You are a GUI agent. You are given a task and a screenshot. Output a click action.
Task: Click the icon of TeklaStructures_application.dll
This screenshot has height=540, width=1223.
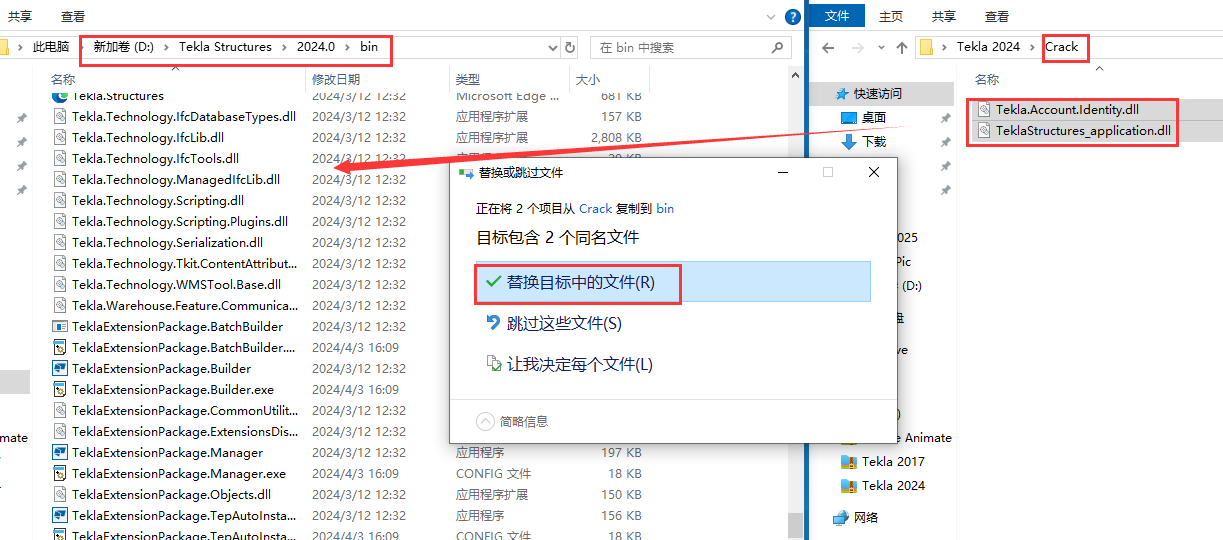click(x=984, y=131)
